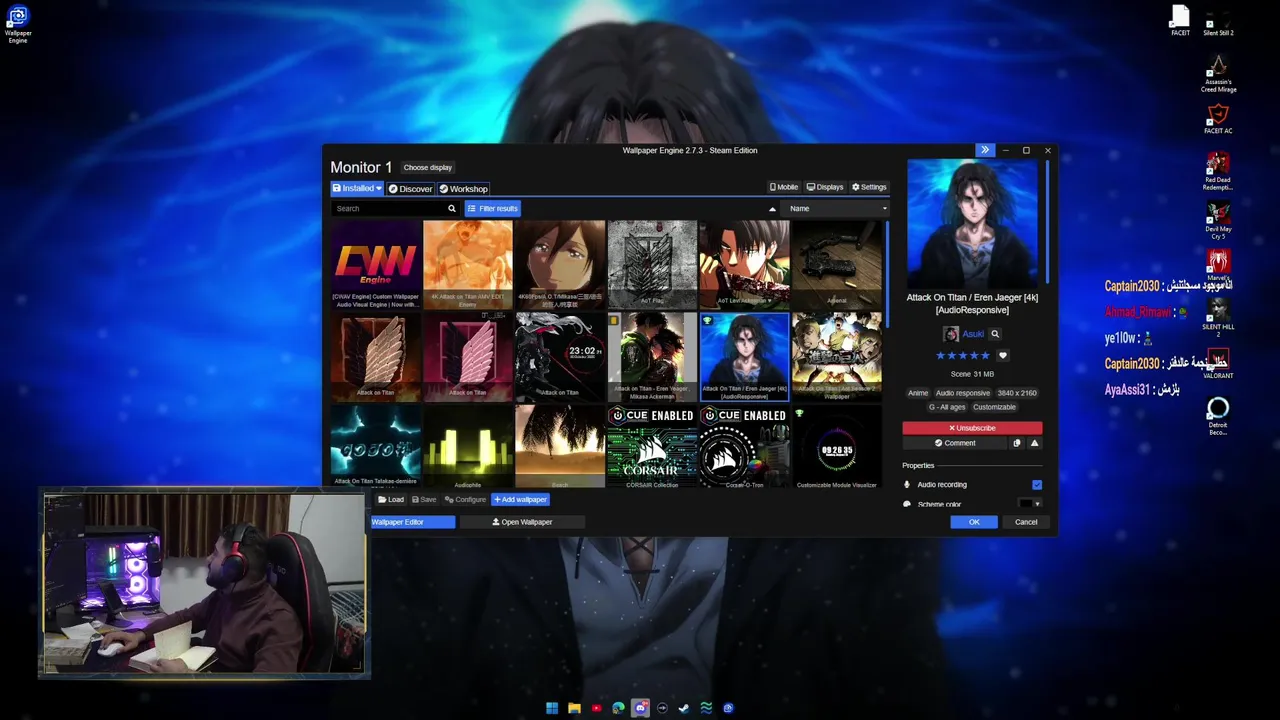The height and width of the screenshot is (720, 1280).
Task: Open the Displays section
Action: [825, 187]
